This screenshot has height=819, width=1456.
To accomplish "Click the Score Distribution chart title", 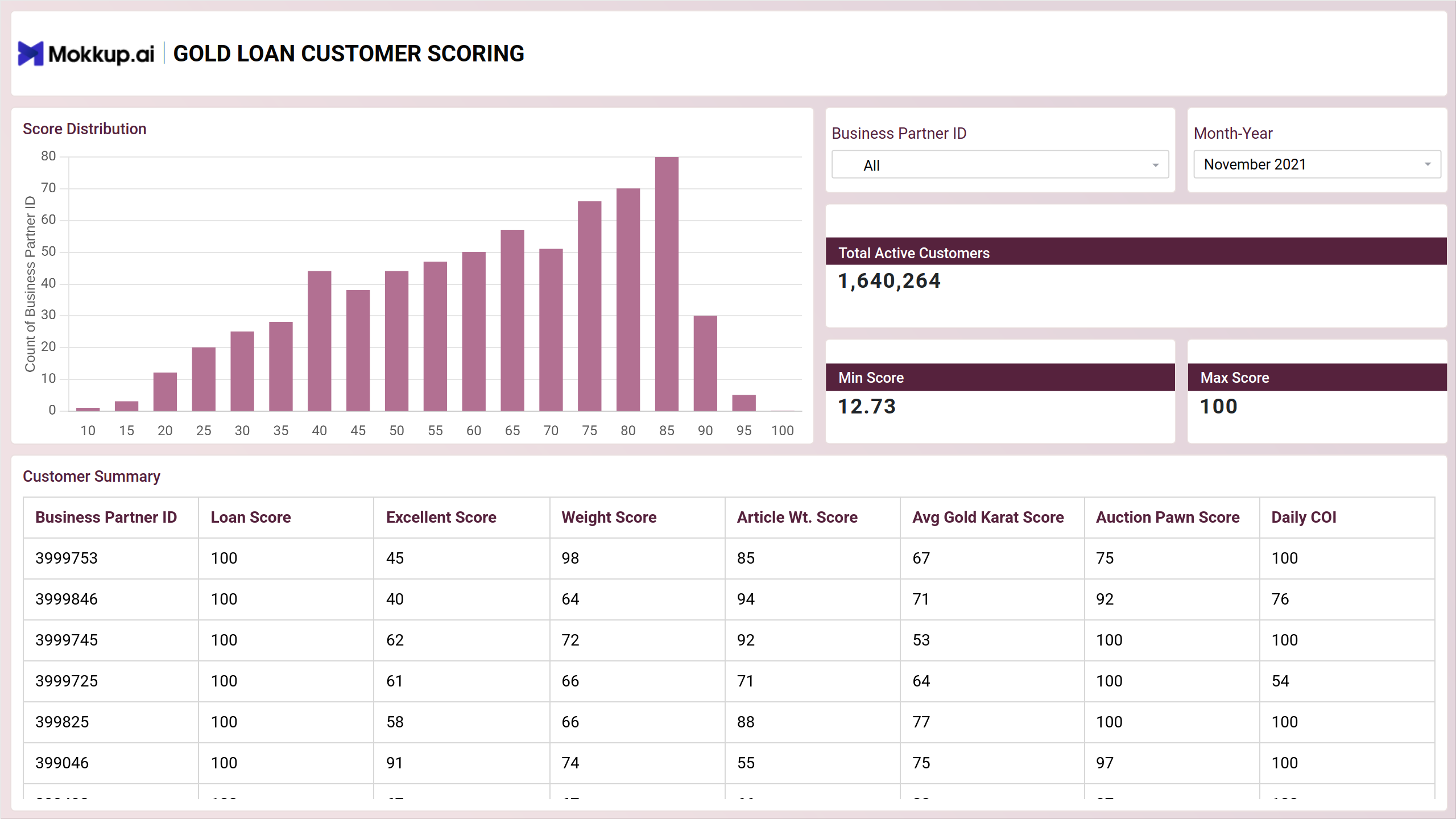I will pos(85,129).
